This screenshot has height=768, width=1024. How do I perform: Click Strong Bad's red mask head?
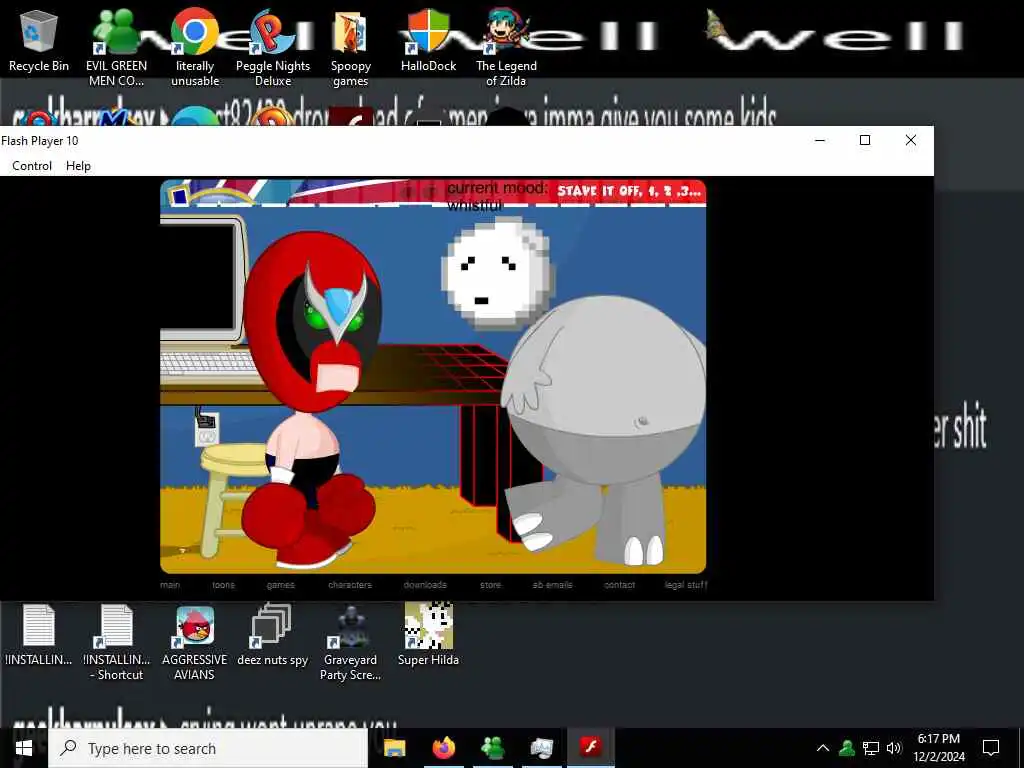coord(312,321)
